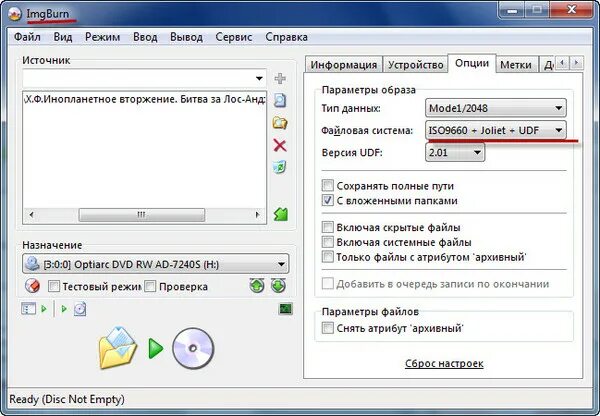Image resolution: width=600 pixels, height=416 pixels.
Task: Open the Режим menu
Action: coord(102,37)
